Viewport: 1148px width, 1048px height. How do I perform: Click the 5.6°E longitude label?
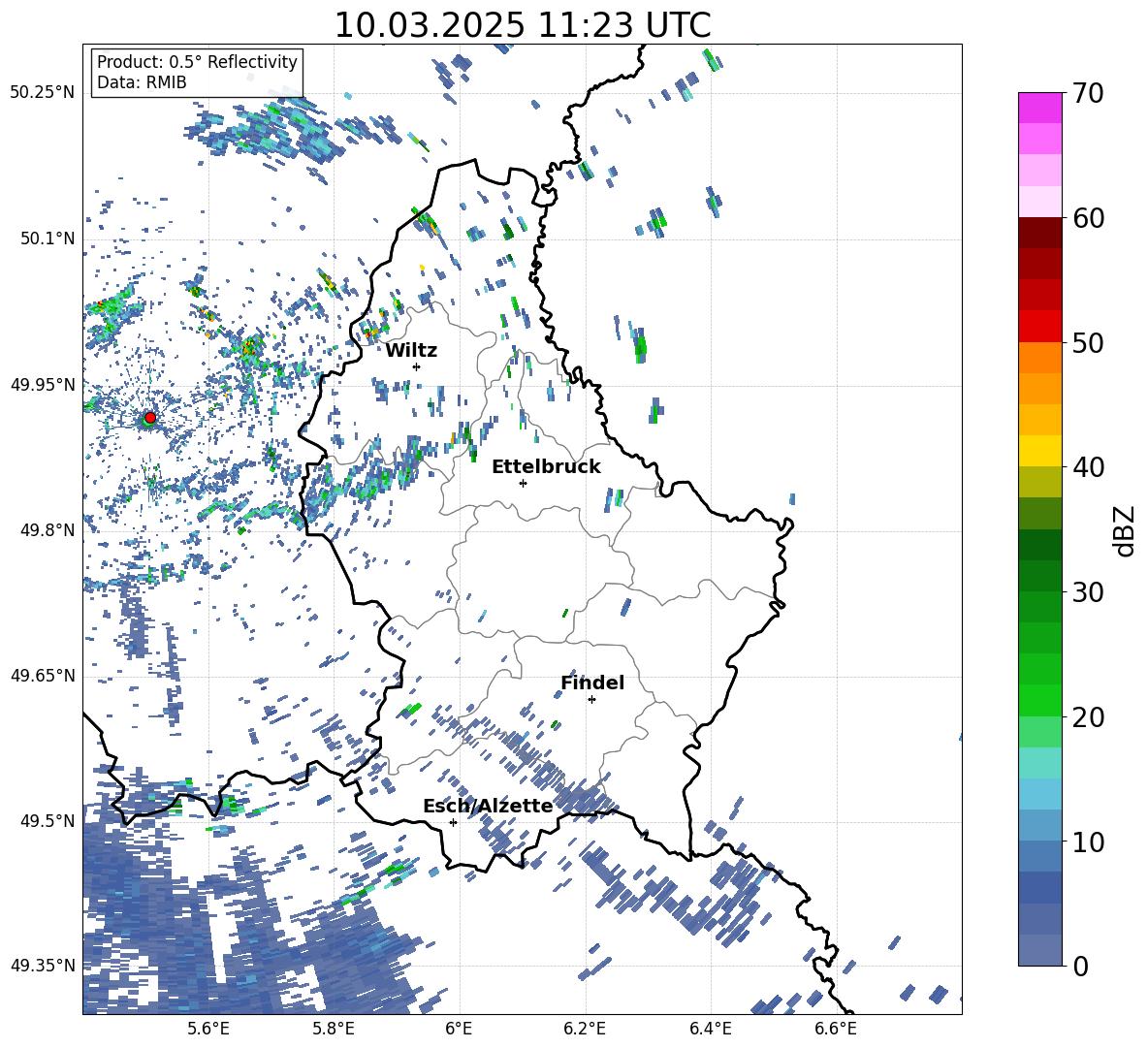point(208,1029)
